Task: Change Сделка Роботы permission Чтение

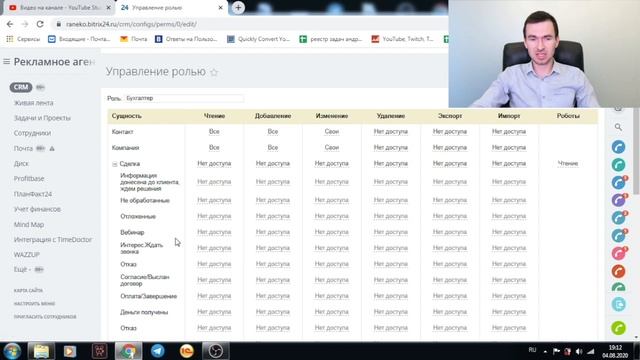Action: click(568, 164)
